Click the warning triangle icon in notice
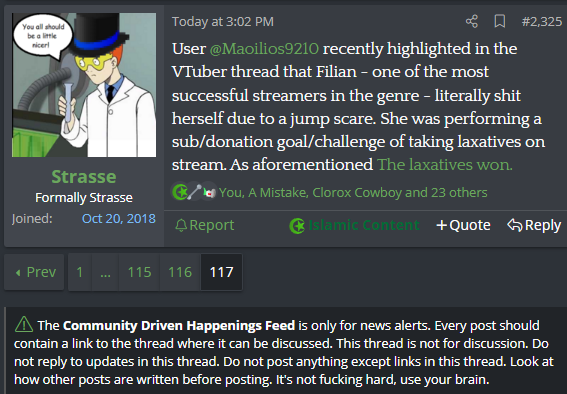The height and width of the screenshot is (394, 567). (x=24, y=324)
